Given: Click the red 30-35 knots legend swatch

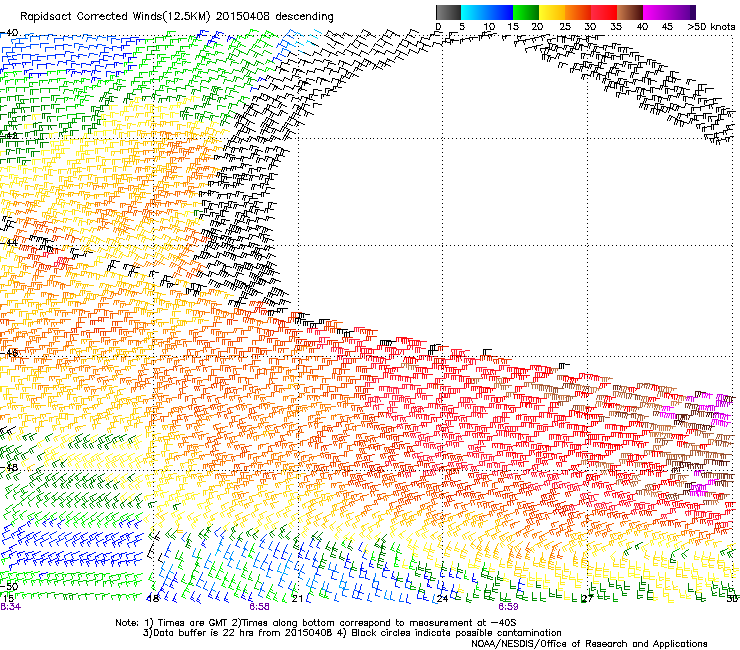Looking at the screenshot, I should click(604, 12).
